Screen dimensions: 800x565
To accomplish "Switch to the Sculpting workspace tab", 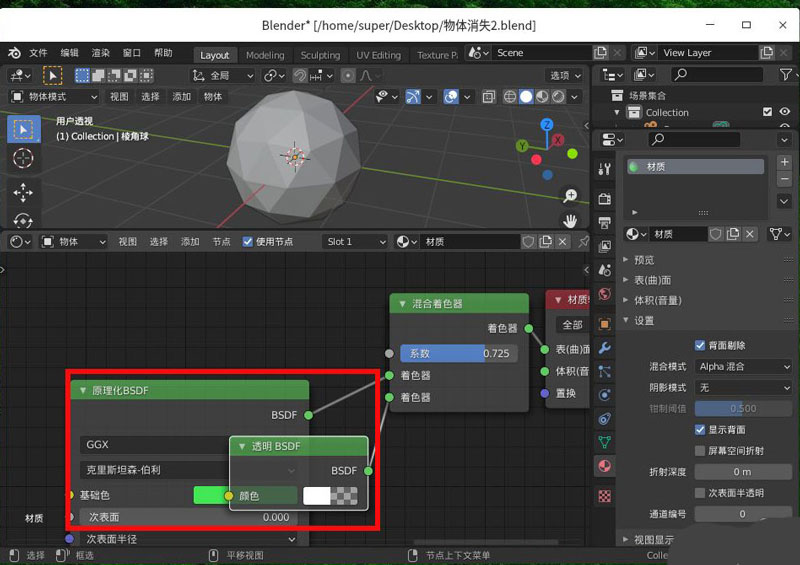I will click(x=320, y=55).
